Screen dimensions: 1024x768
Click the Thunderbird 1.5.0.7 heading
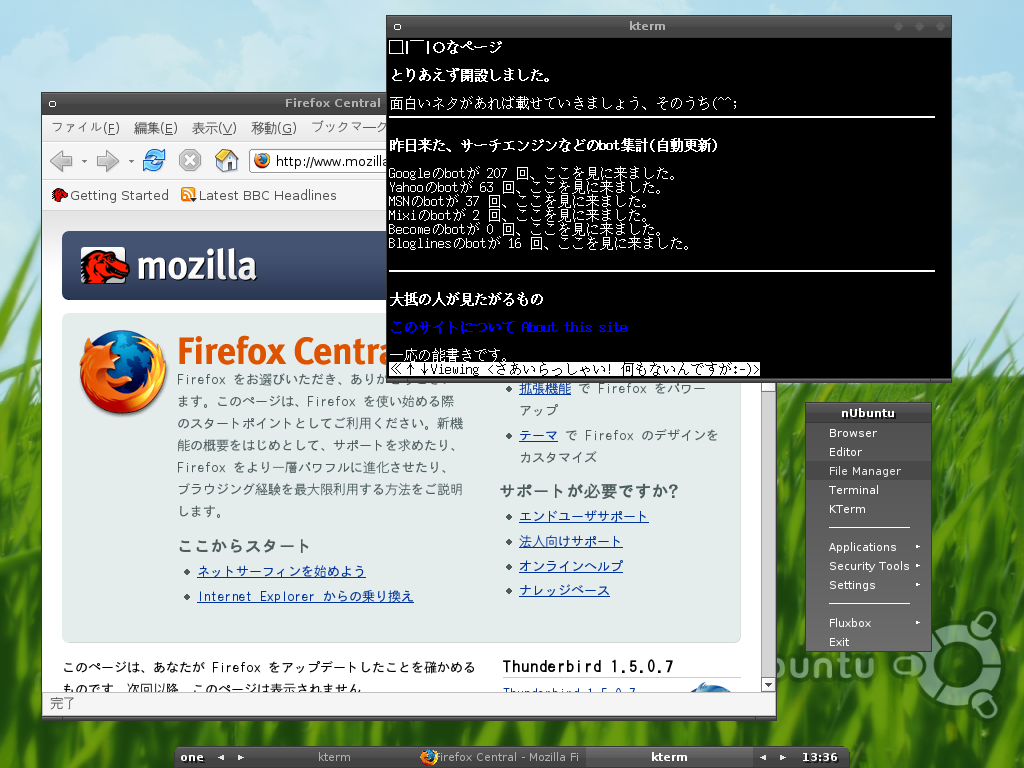coord(588,666)
